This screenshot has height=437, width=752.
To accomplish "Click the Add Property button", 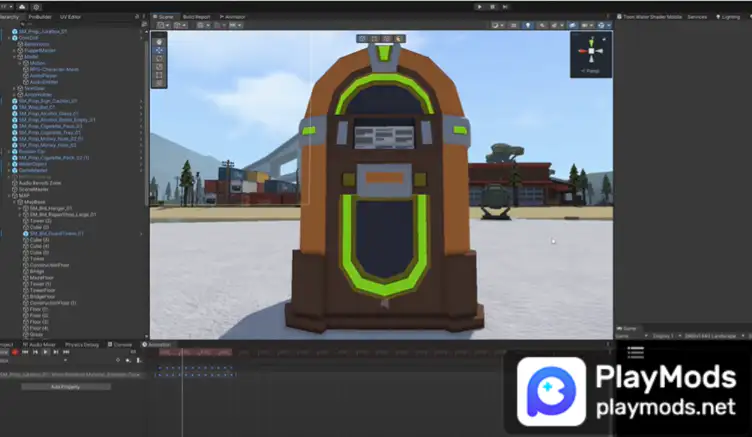I will (x=66, y=387).
